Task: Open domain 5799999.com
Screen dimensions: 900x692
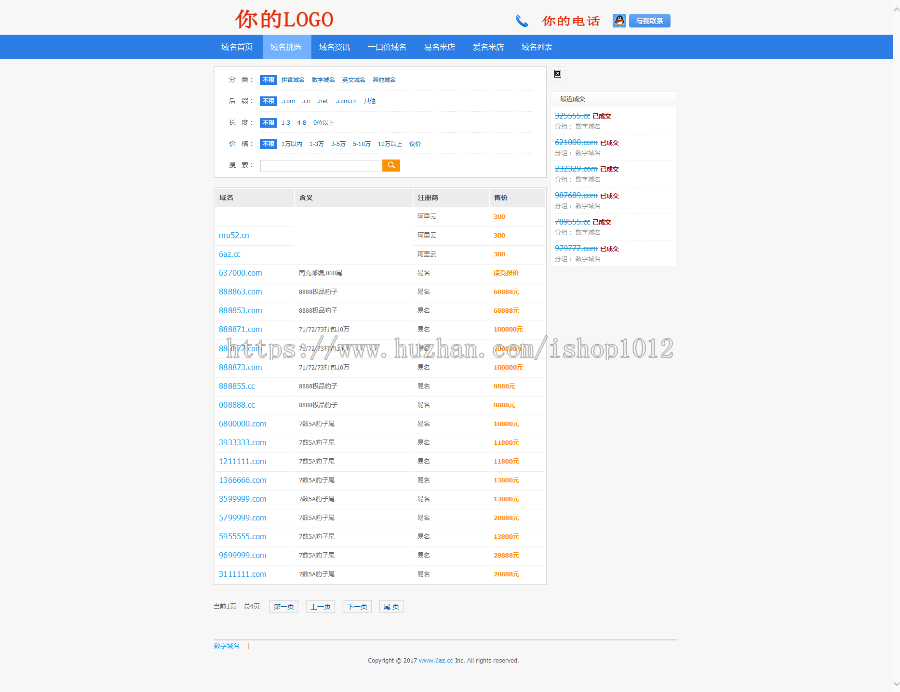Action: point(242,518)
